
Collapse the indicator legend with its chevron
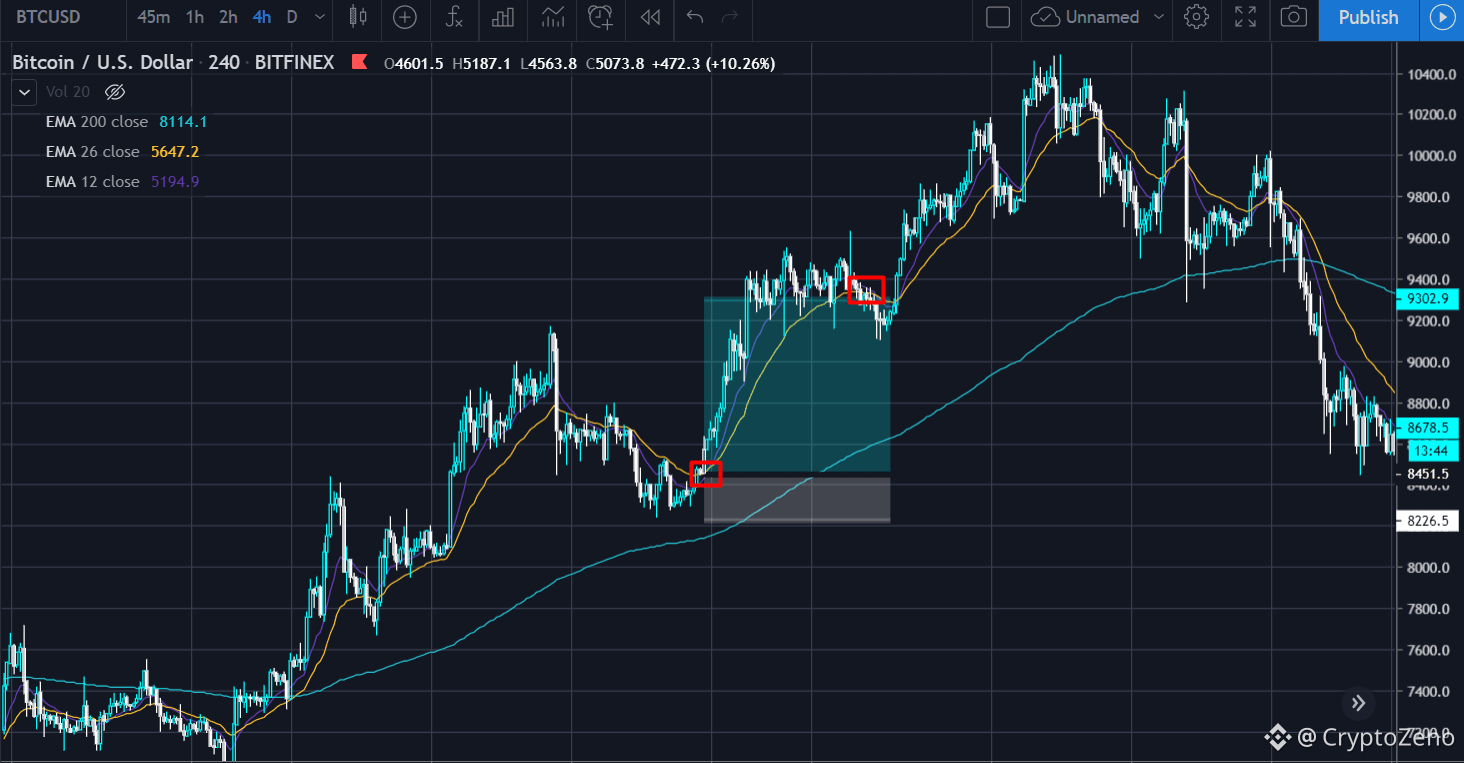(x=23, y=91)
